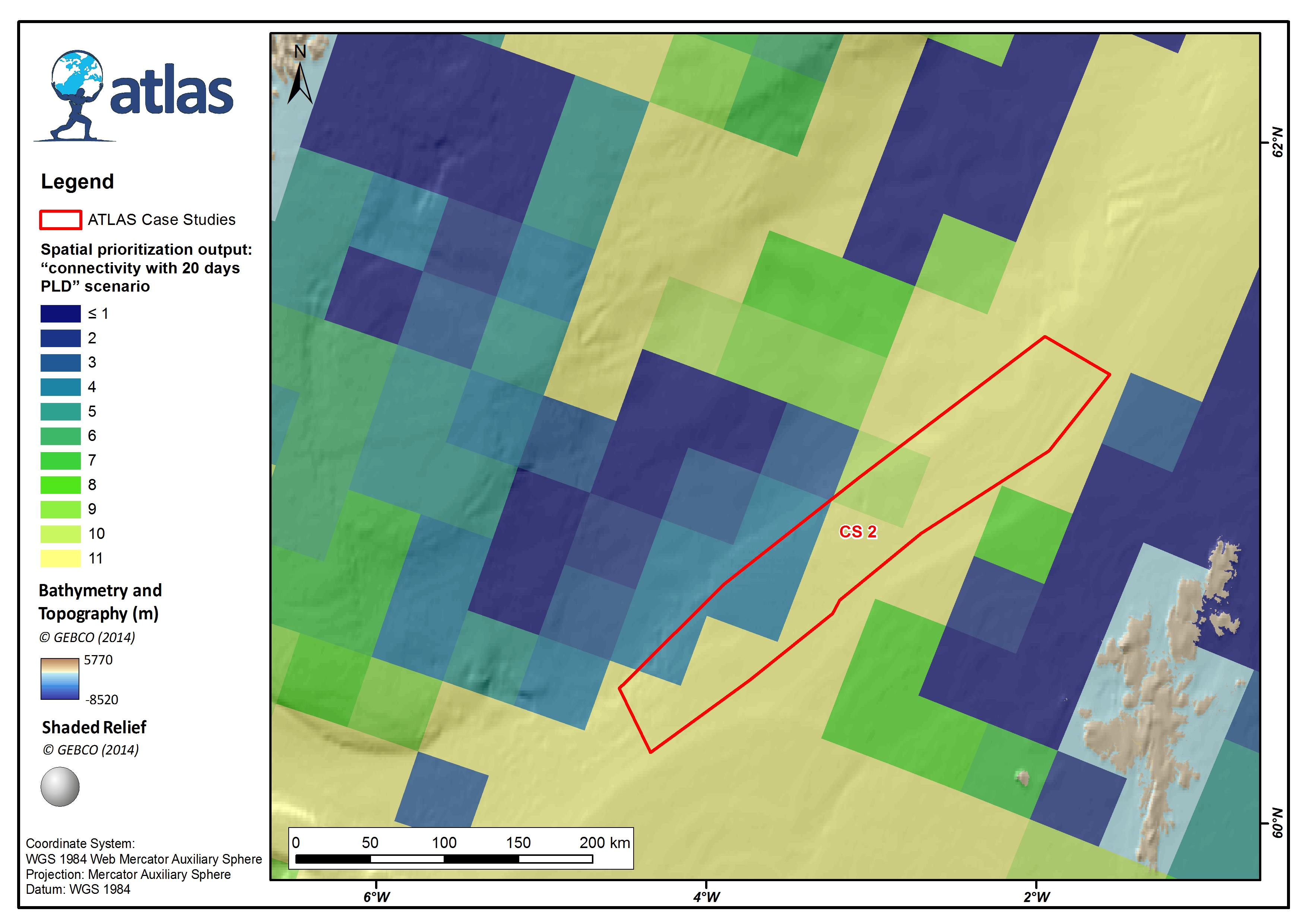Viewport: 1306px width, 924px height.
Task: Select the legend swatch labeled 4
Action: coord(60,387)
